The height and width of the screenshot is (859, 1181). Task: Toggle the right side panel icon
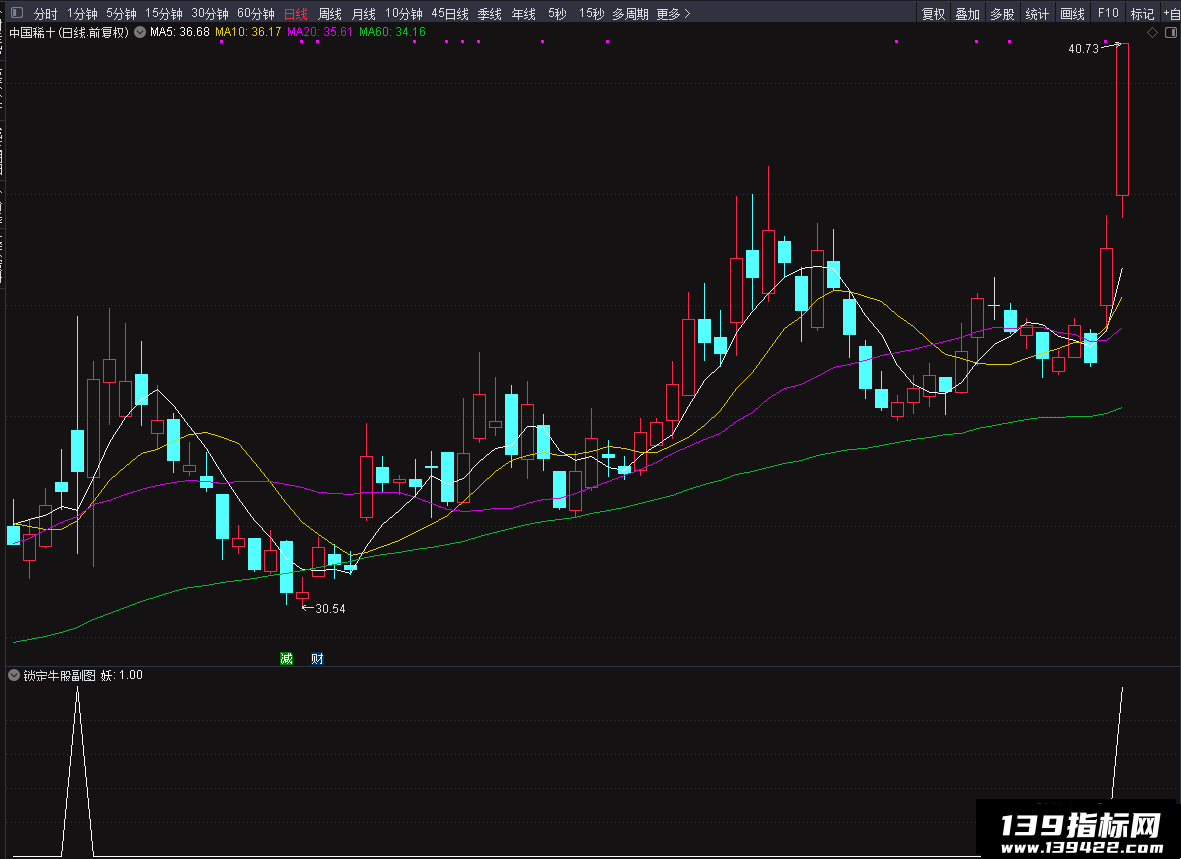click(x=1171, y=32)
